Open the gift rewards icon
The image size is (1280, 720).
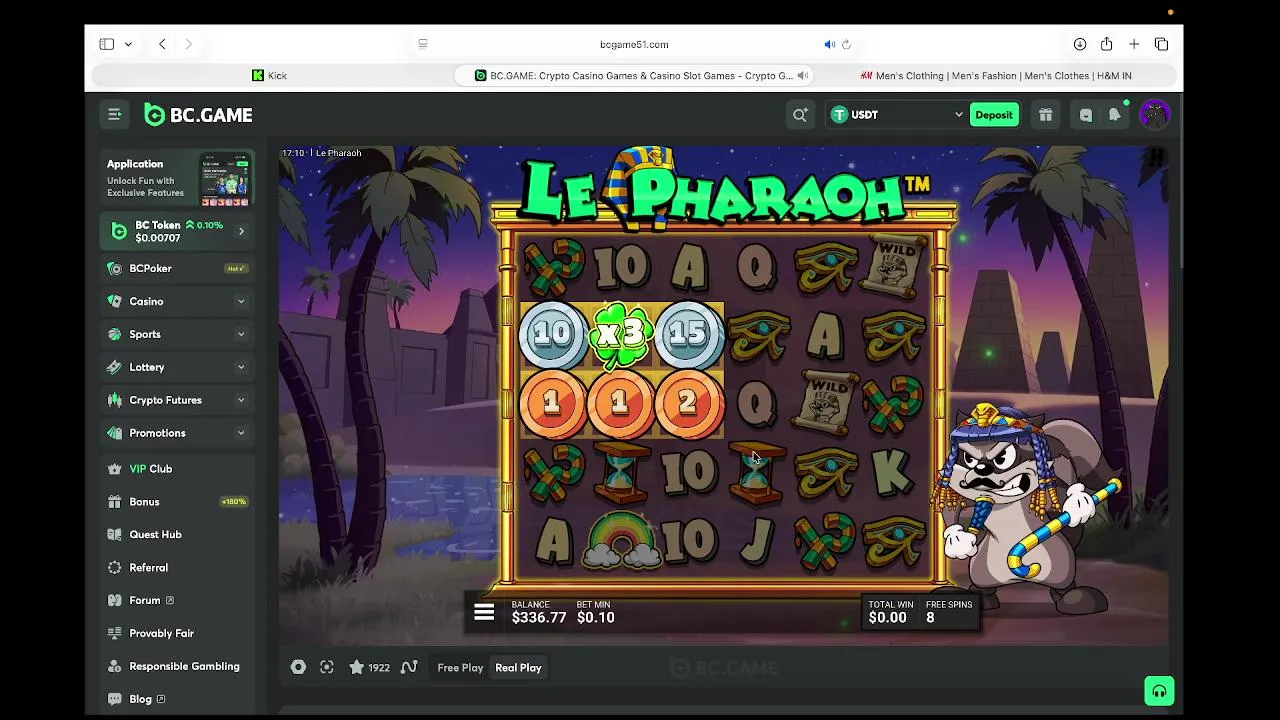[1045, 115]
